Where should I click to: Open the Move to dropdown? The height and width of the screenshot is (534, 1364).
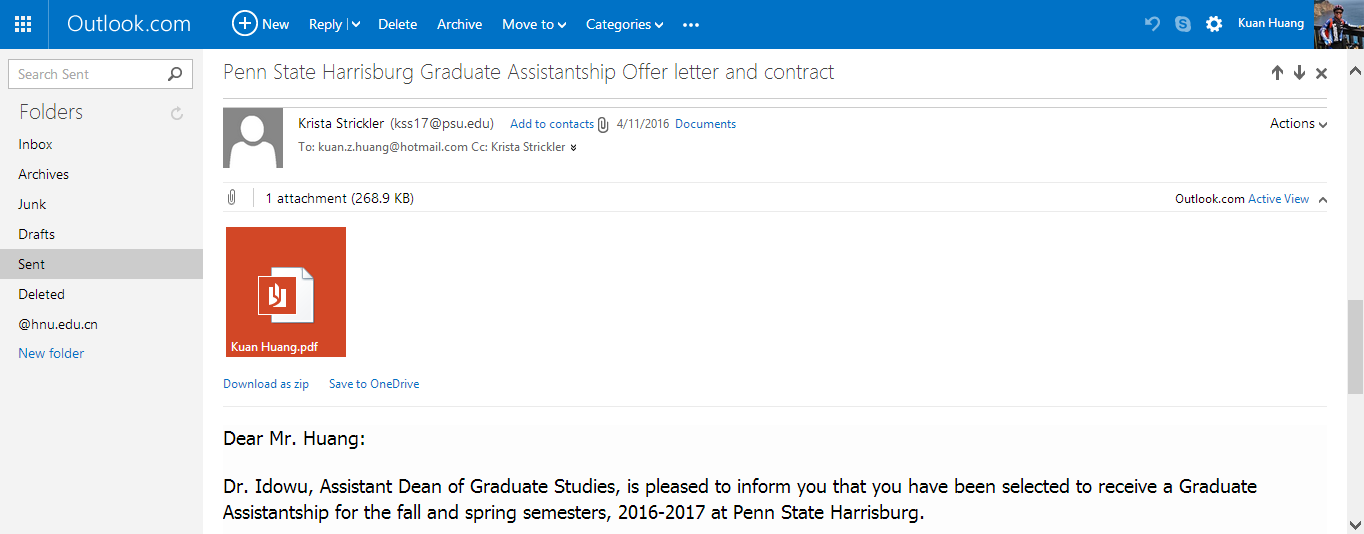[534, 24]
